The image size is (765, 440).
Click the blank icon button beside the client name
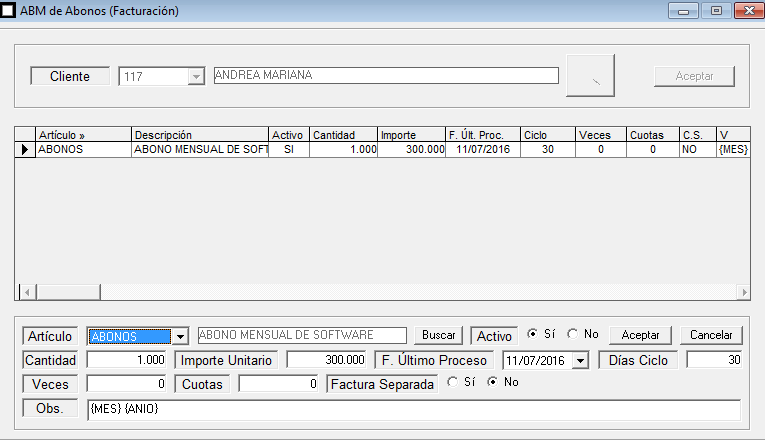(x=590, y=76)
